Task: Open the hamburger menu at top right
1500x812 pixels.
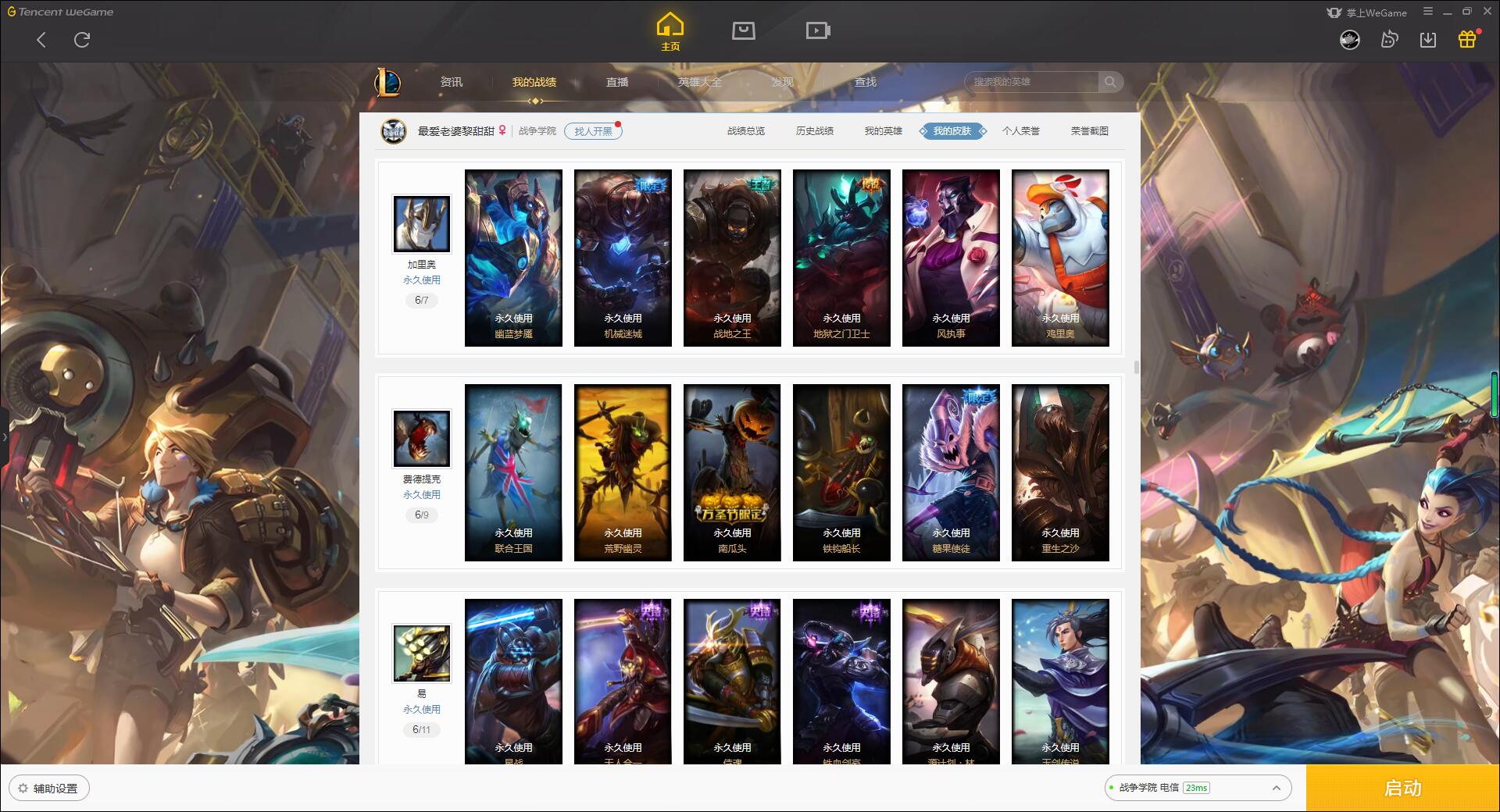Action: (1428, 12)
